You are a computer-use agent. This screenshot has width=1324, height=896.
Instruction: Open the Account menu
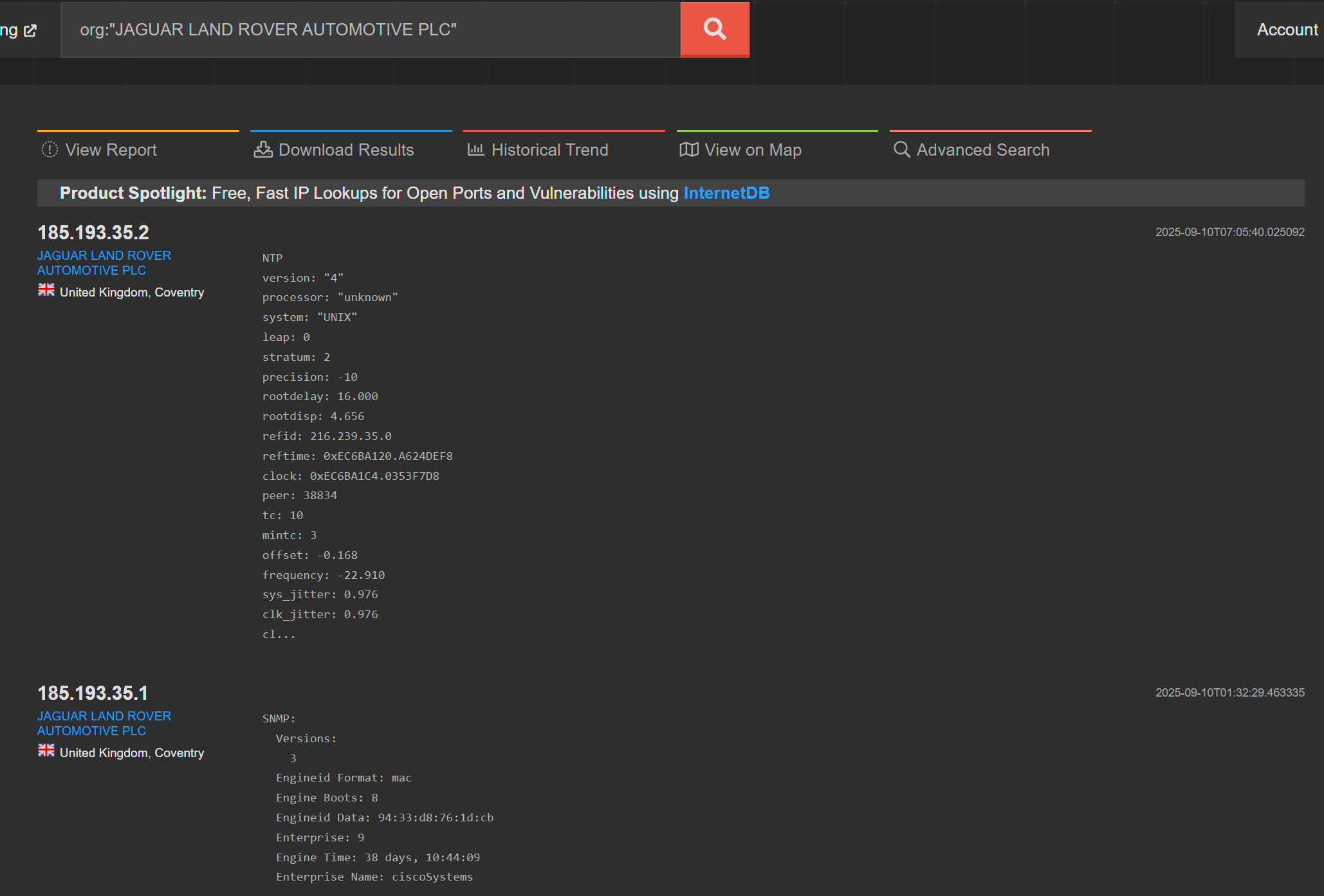[x=1287, y=30]
